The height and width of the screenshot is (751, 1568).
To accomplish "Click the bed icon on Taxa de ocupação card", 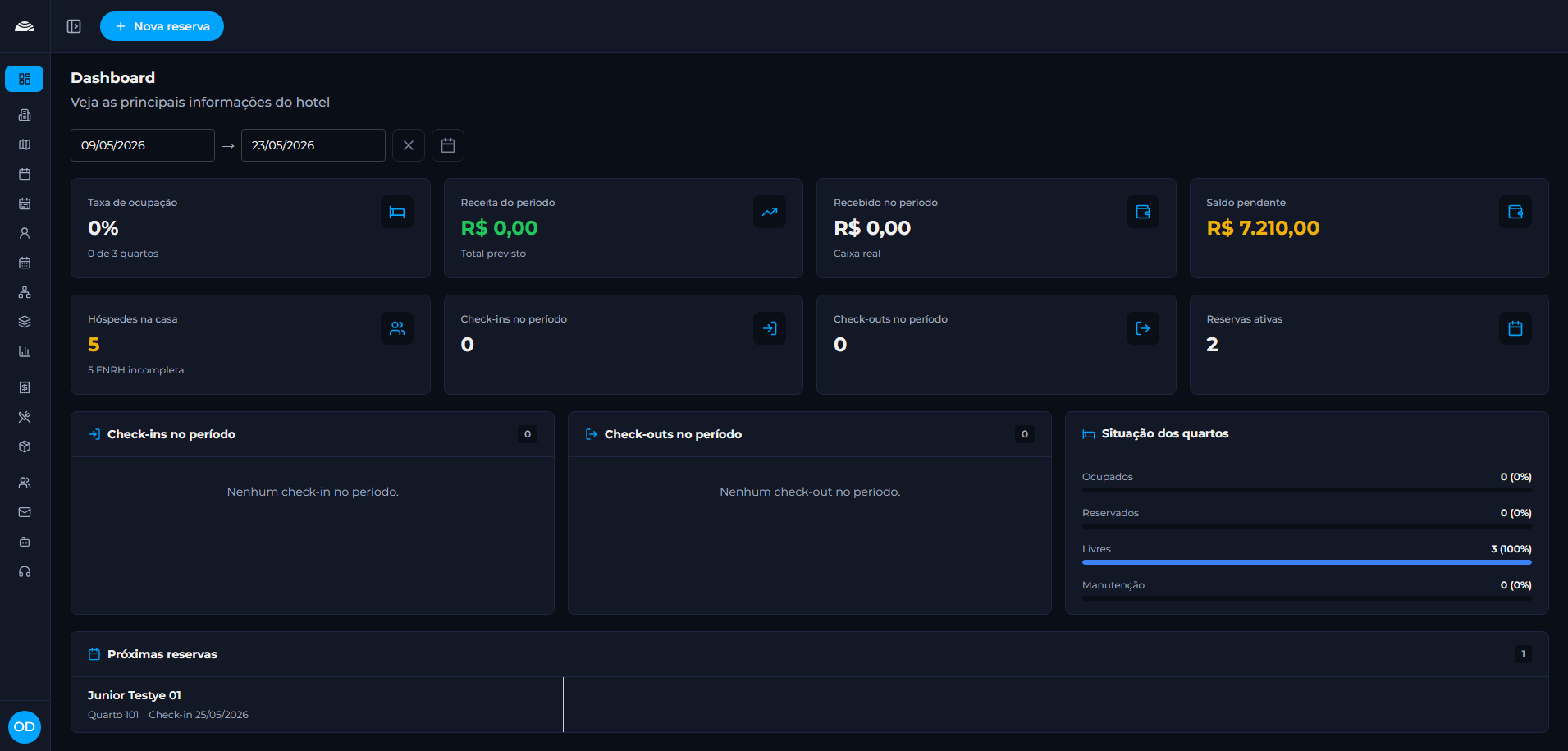I will (397, 212).
